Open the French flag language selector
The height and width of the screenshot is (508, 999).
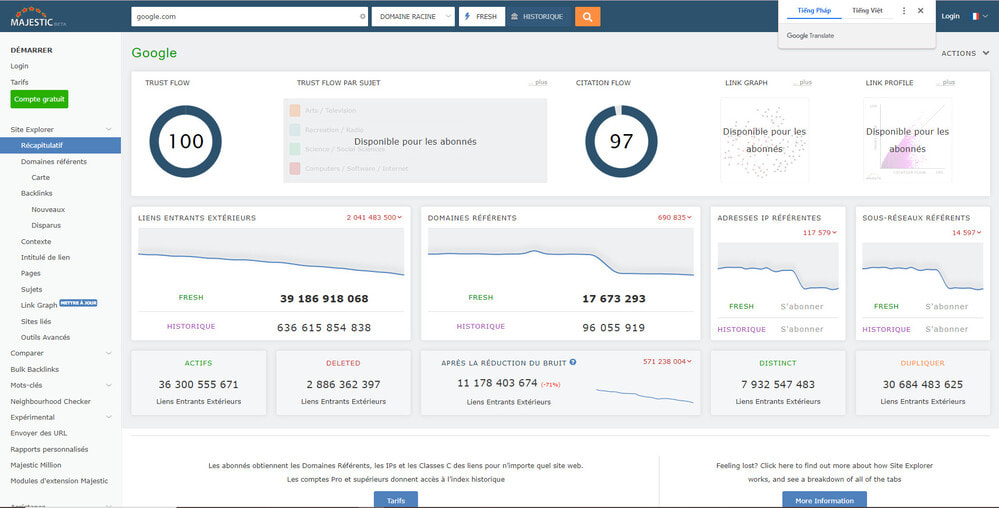tap(977, 16)
